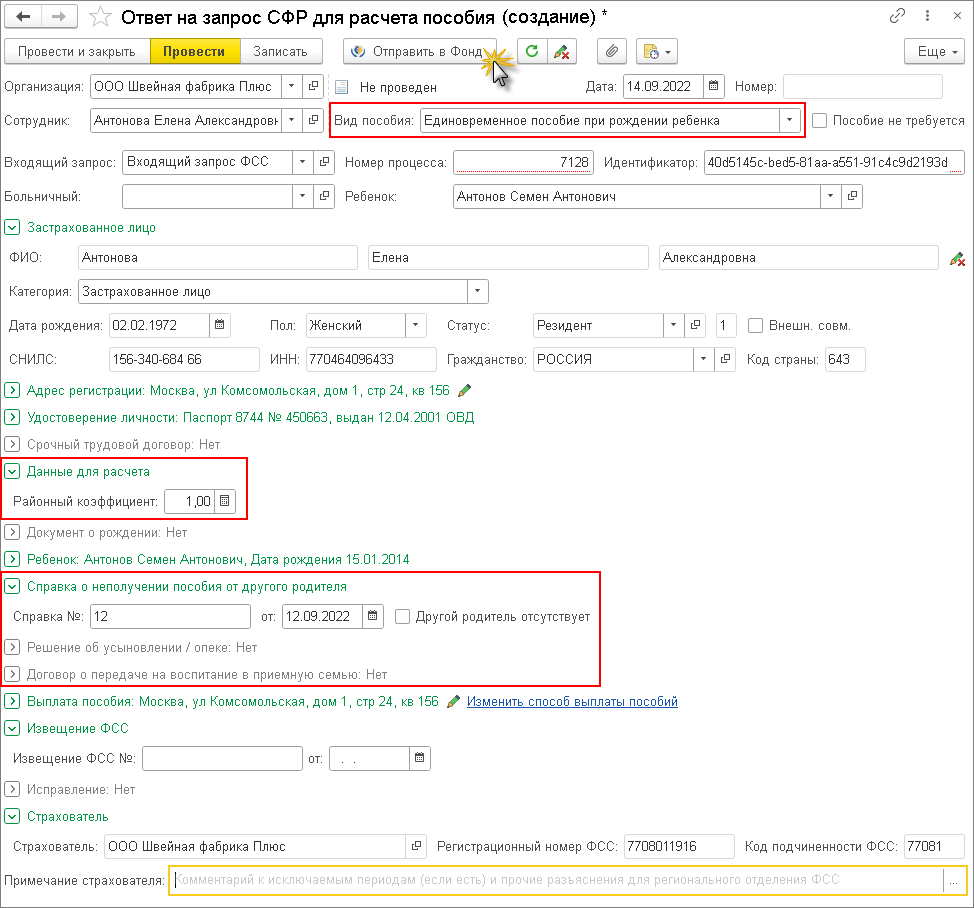Refresh document with green circular arrow
The image size is (974, 908).
click(532, 52)
